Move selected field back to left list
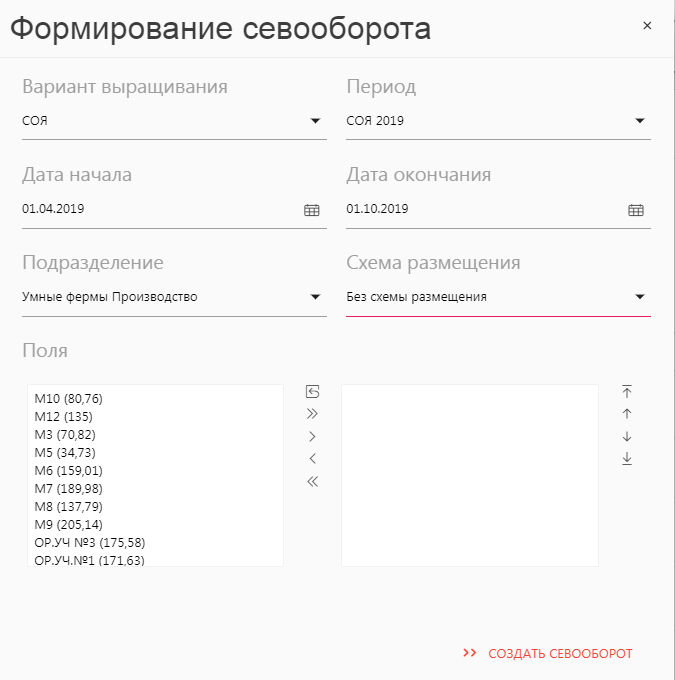The width and height of the screenshot is (675, 680). click(312, 459)
